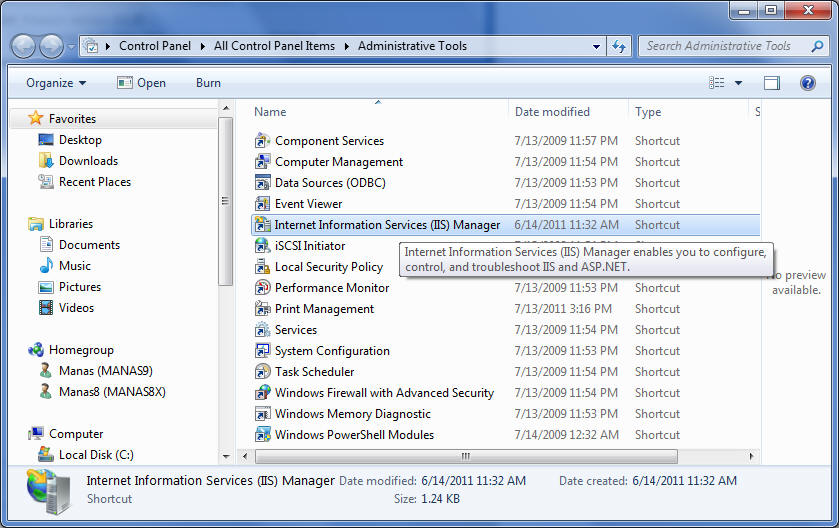Click the Burn toolbar button
The height and width of the screenshot is (528, 839).
(208, 83)
